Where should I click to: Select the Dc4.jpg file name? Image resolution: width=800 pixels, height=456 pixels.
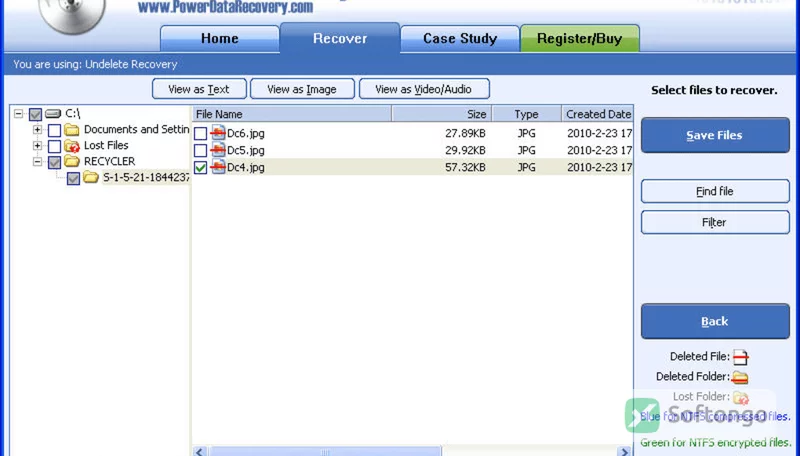(245, 167)
